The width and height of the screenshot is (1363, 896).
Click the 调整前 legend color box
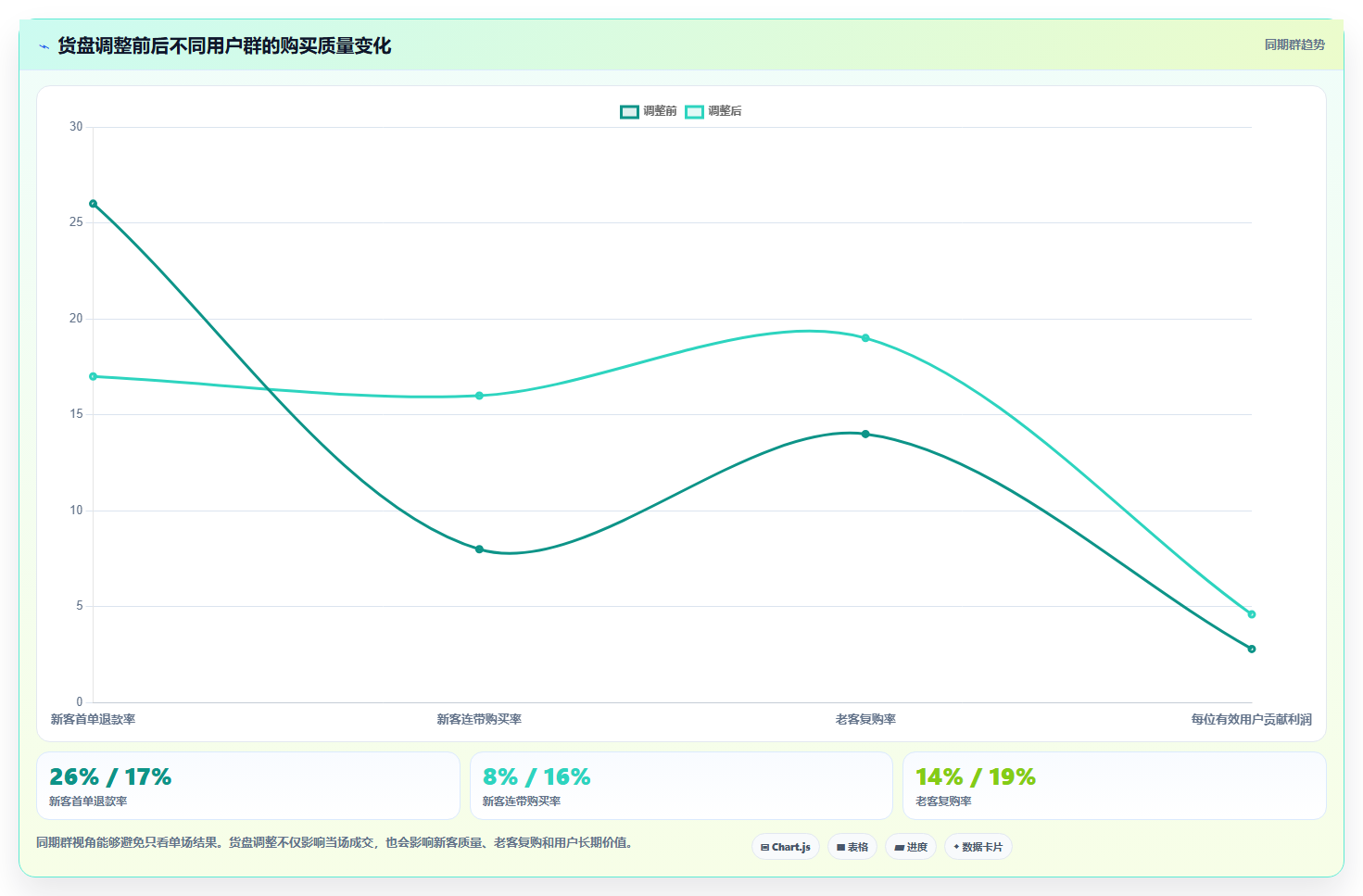point(629,111)
